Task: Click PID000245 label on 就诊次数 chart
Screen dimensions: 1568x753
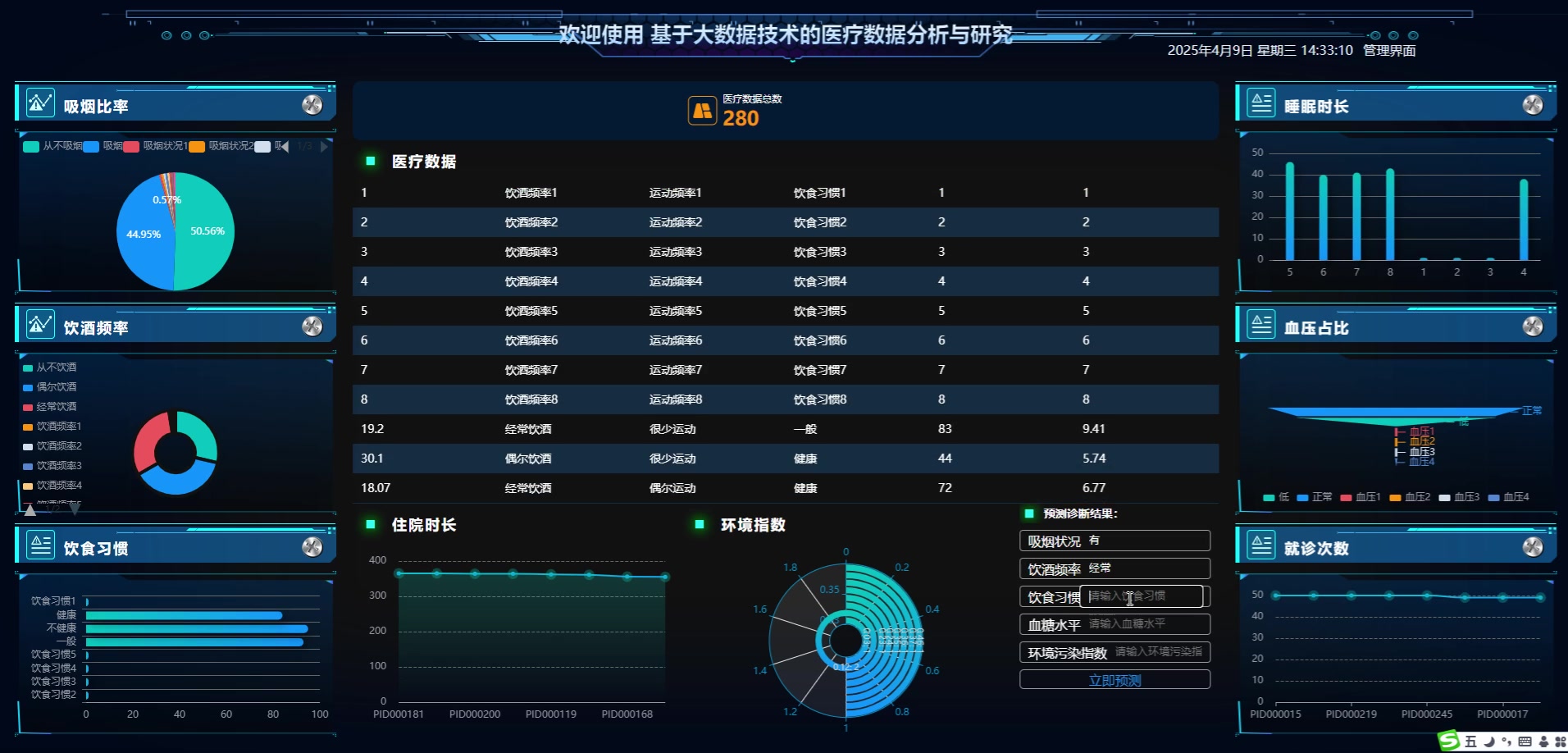Action: (x=1427, y=714)
